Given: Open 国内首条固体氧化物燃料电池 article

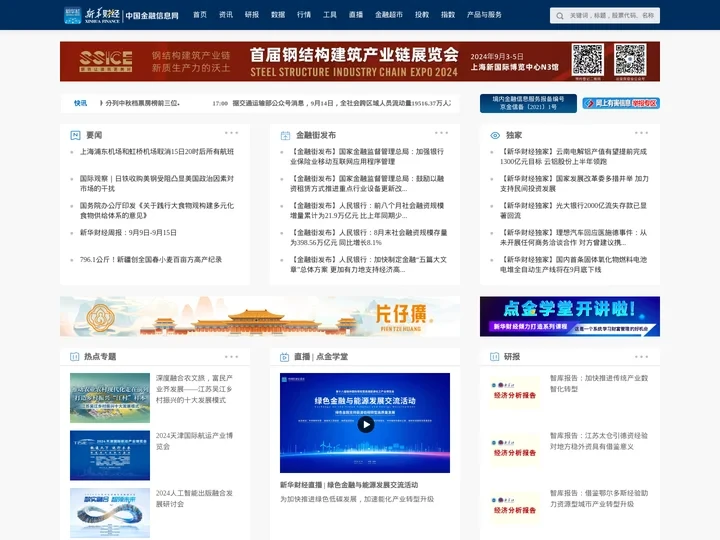Looking at the screenshot, I should 574,264.
